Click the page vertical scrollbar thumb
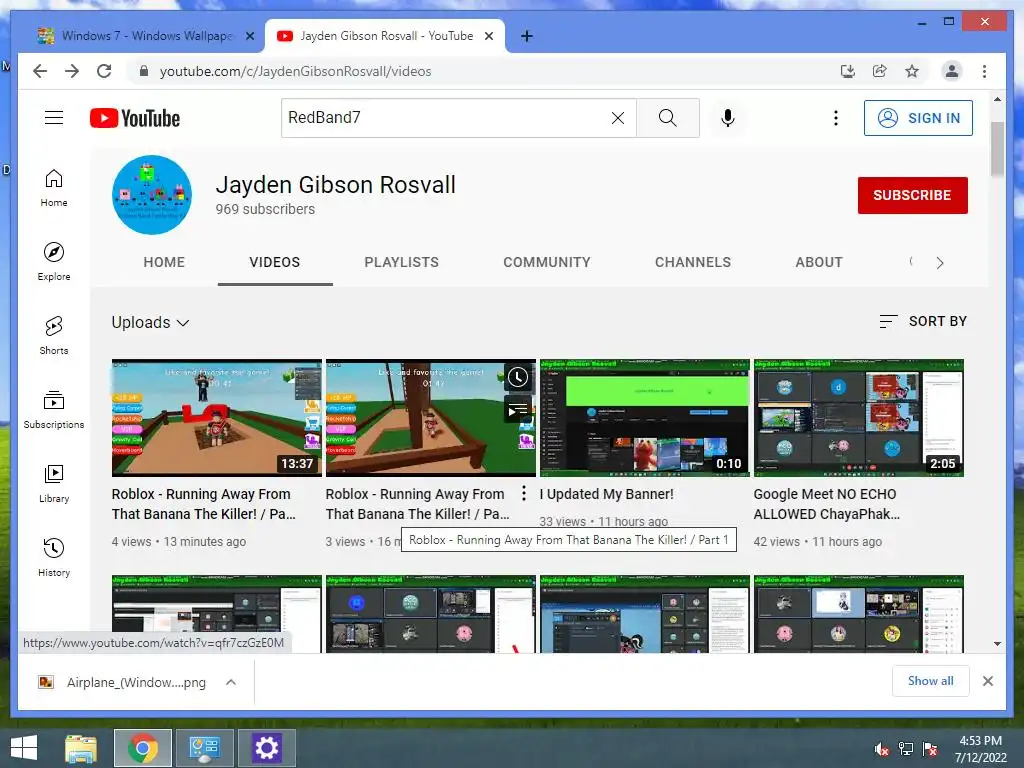The width and height of the screenshot is (1024, 768). click(997, 149)
